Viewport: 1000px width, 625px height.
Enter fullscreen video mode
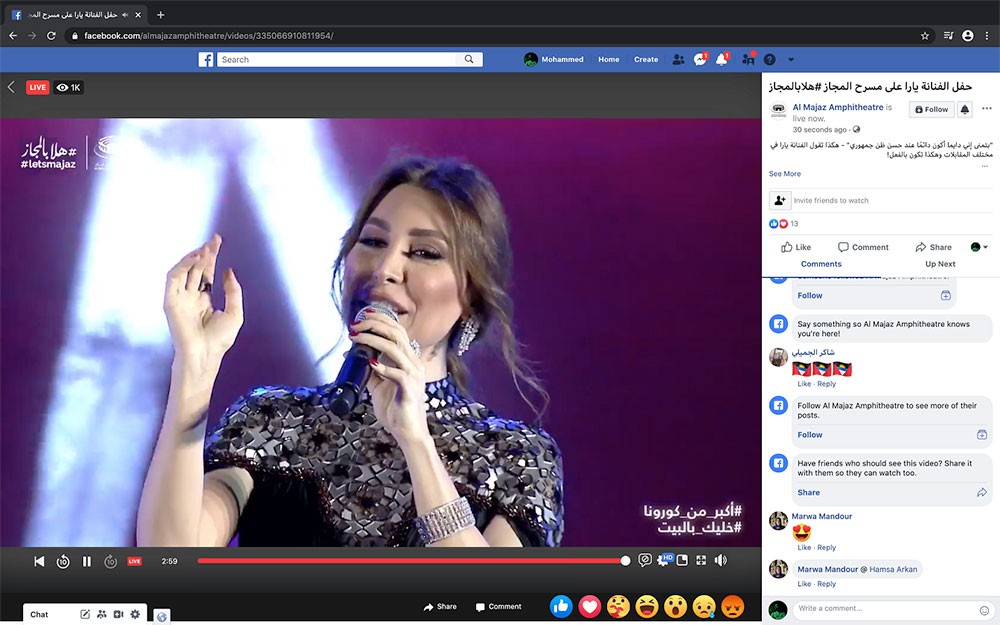click(701, 560)
